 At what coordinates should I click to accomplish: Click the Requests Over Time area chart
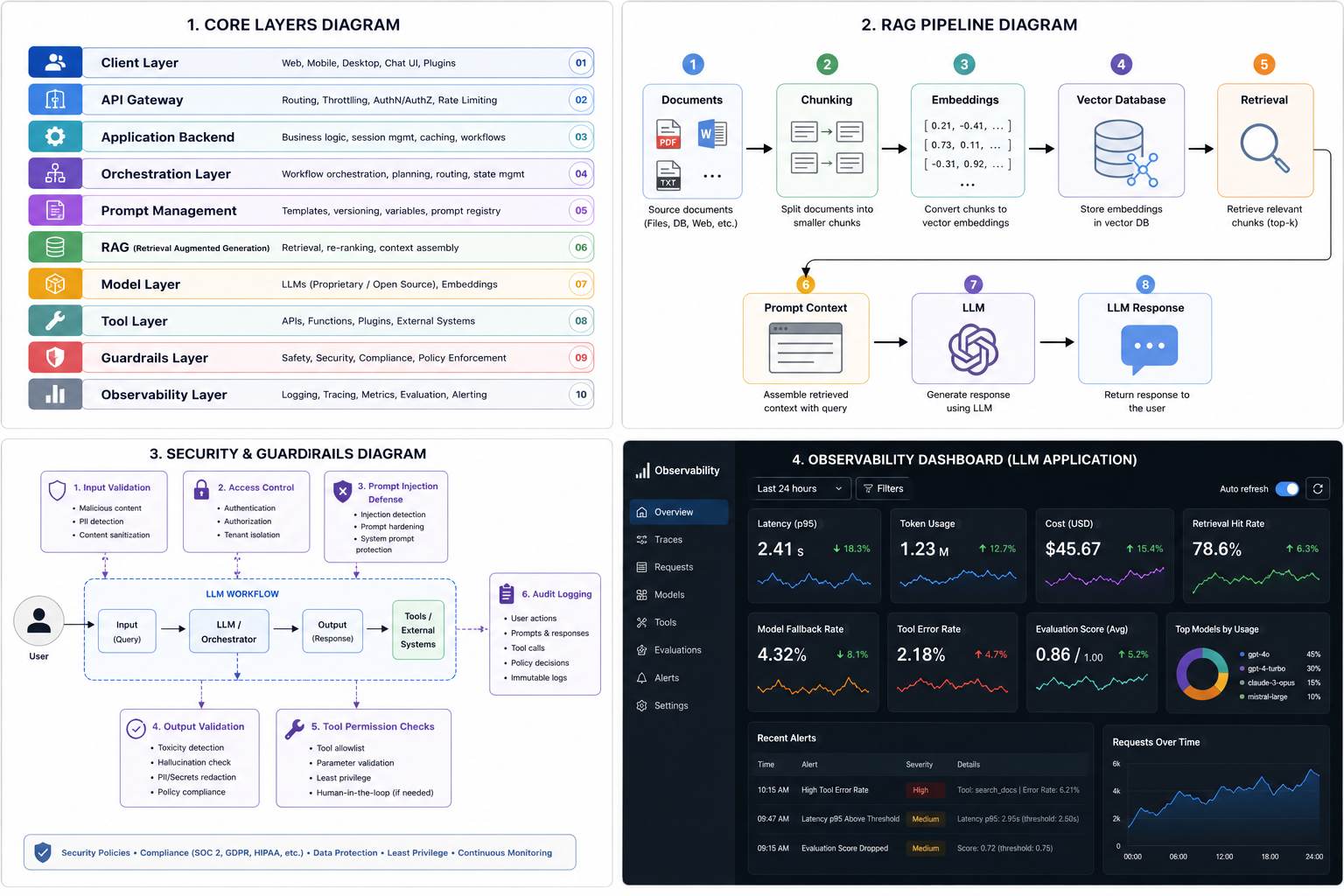click(1222, 805)
